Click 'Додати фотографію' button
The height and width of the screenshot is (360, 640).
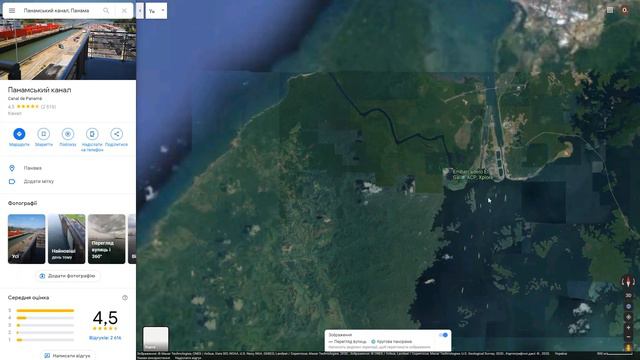(68, 276)
